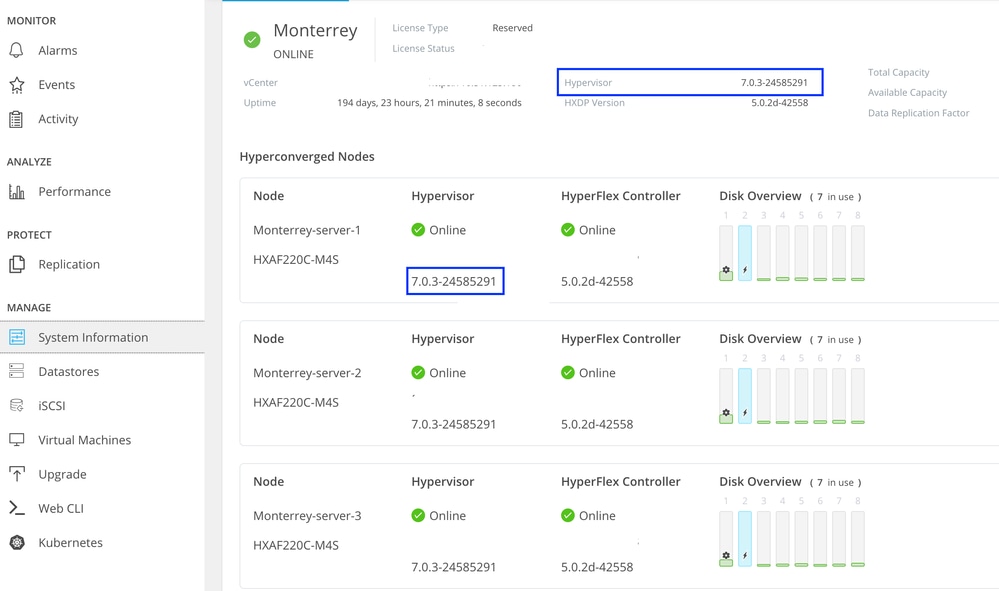999x591 pixels.
Task: Select disk slot 8 of Monterrey-server-1
Action: 858,253
